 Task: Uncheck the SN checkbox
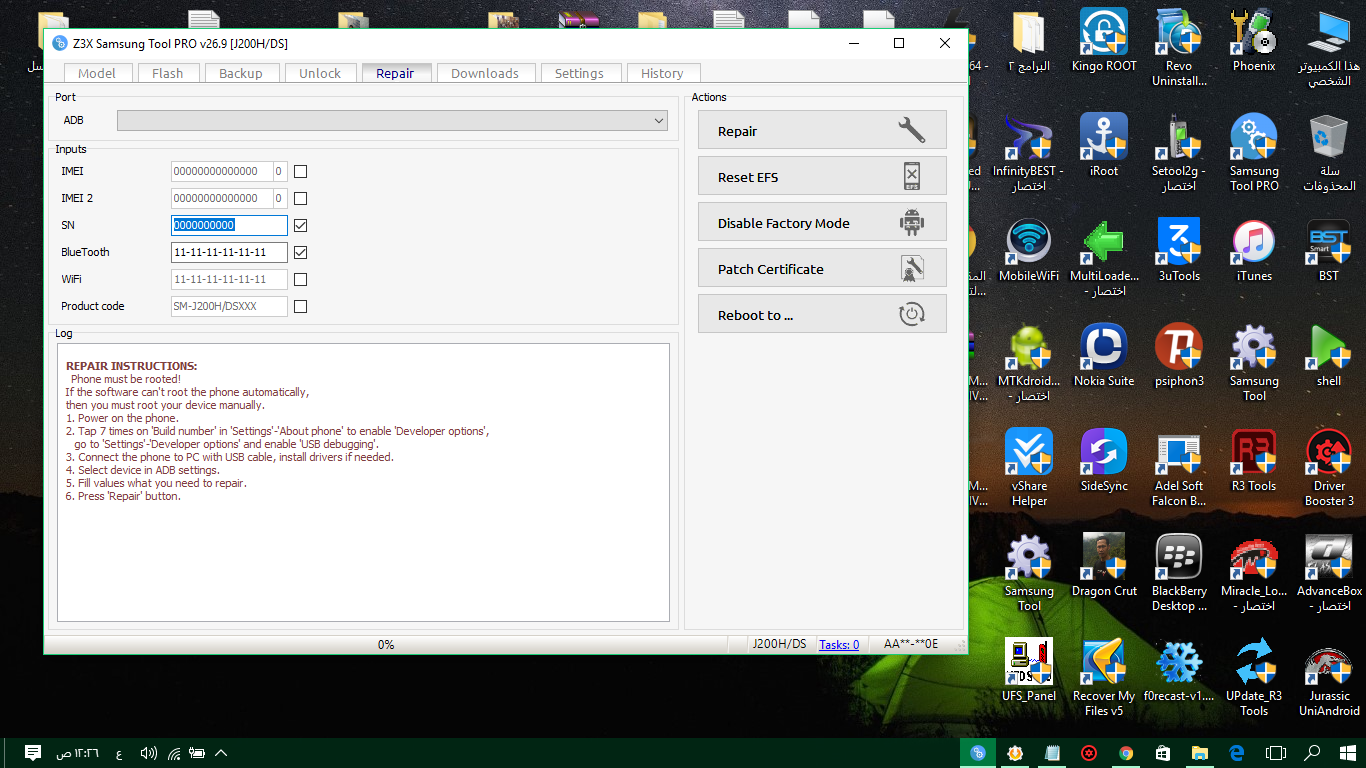(300, 225)
